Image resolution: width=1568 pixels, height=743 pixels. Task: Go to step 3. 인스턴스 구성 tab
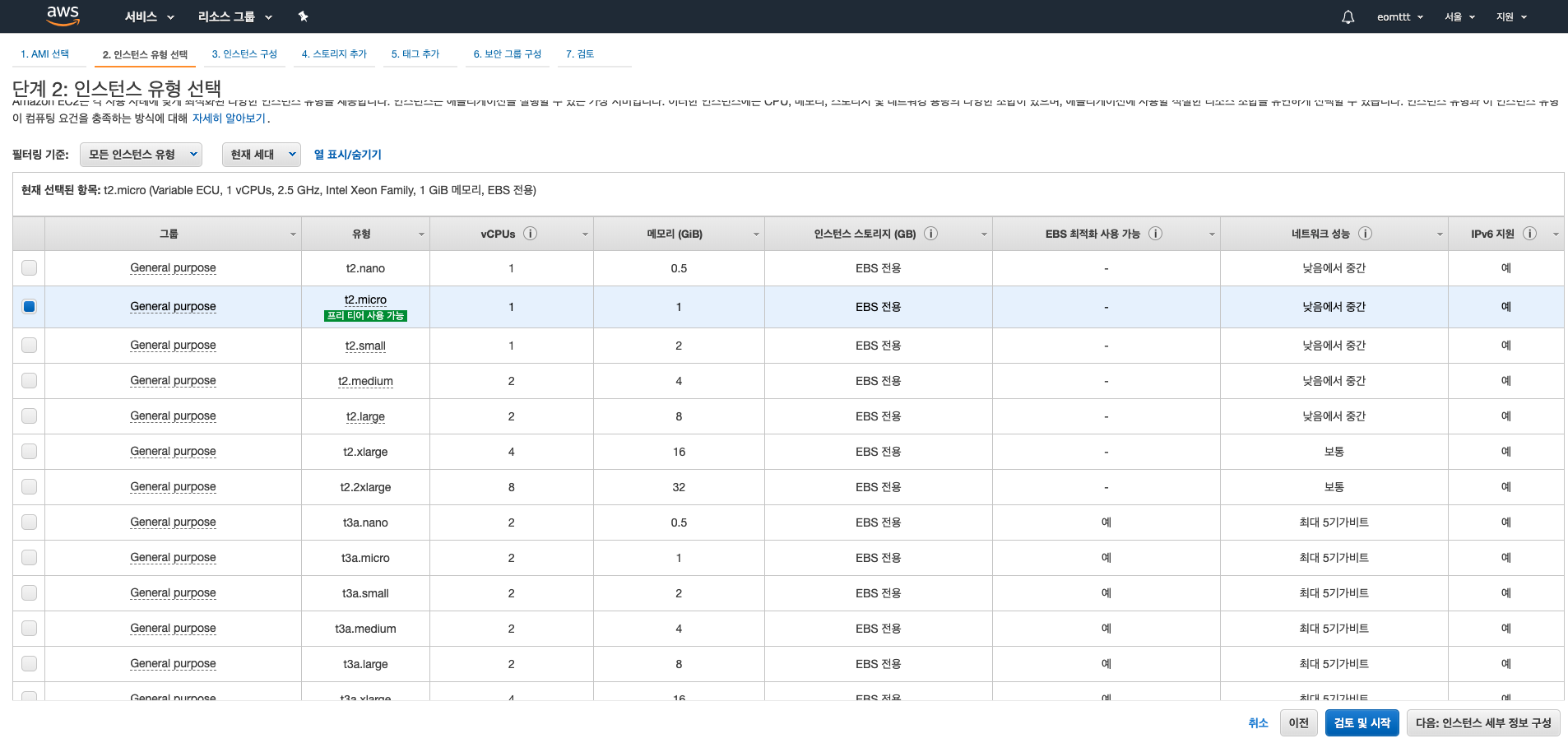pos(244,54)
